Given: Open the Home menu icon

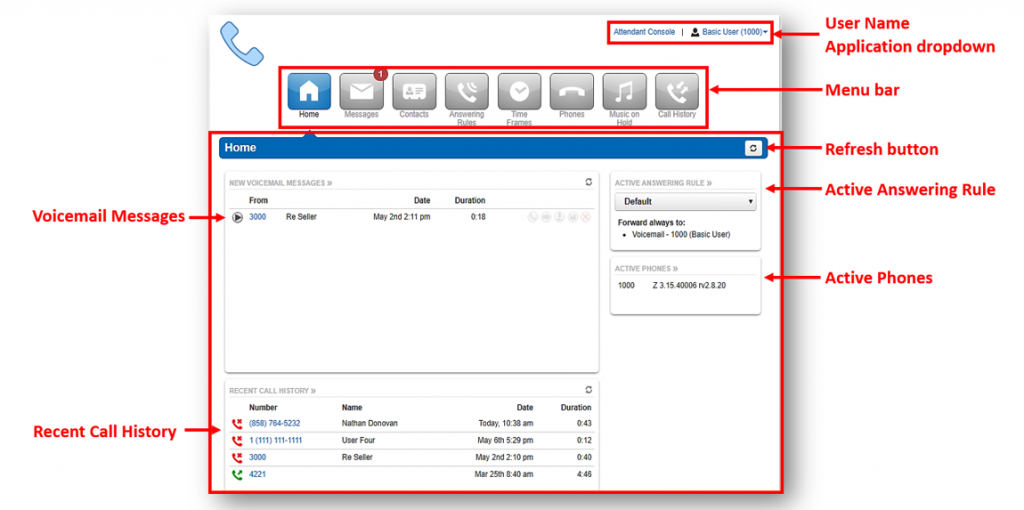Looking at the screenshot, I should pyautogui.click(x=309, y=91).
